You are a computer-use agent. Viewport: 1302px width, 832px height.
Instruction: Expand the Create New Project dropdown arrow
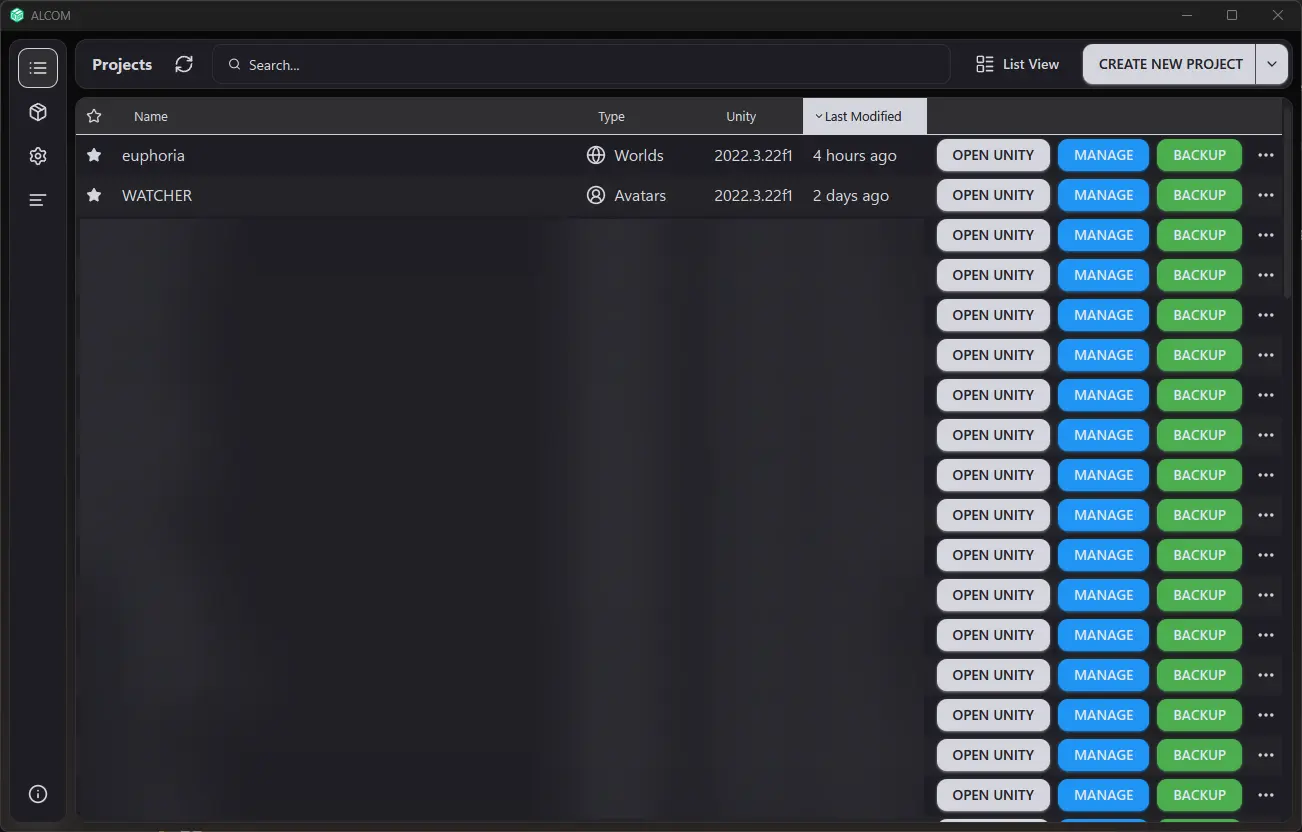pos(1271,64)
